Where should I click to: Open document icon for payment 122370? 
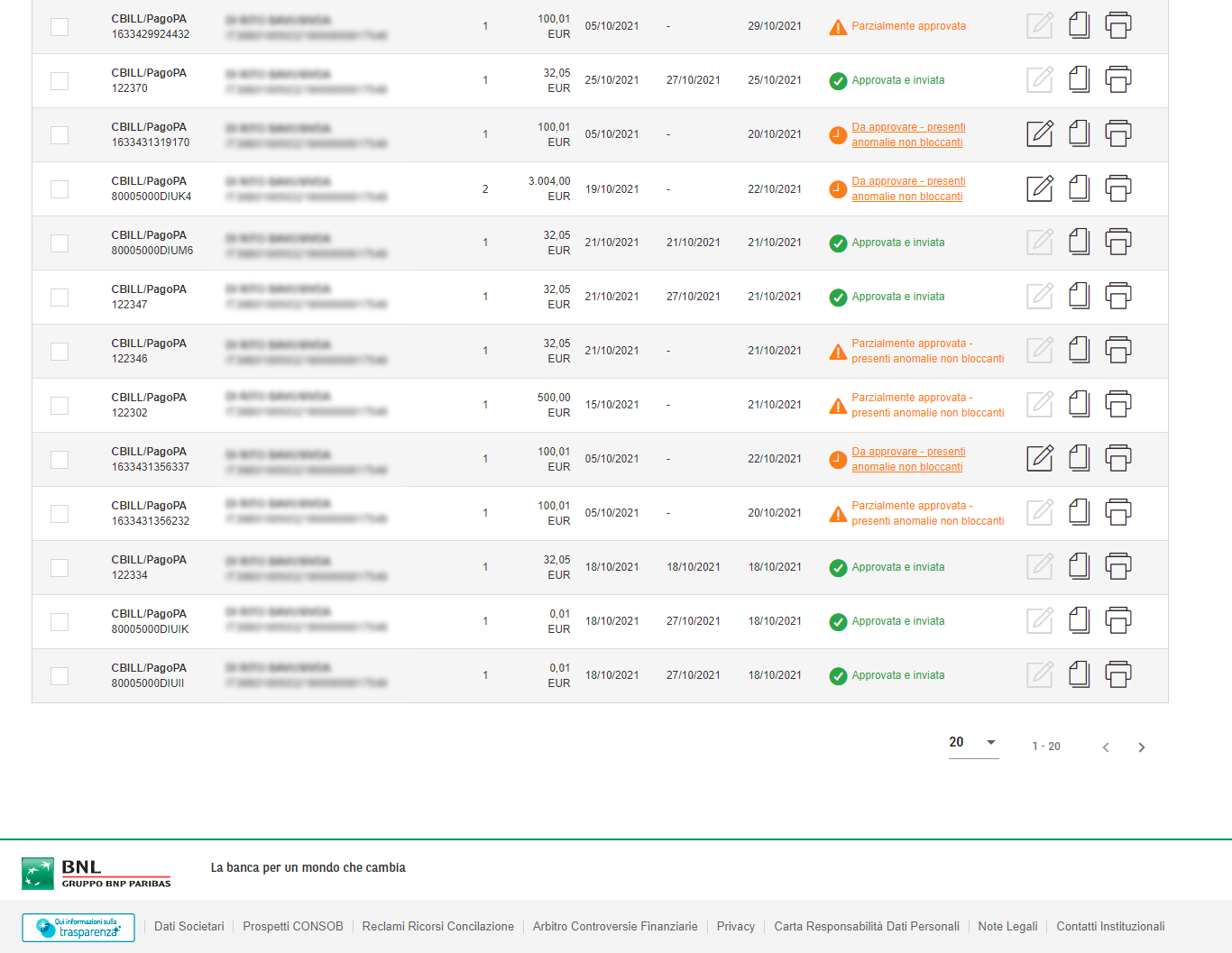click(1079, 80)
